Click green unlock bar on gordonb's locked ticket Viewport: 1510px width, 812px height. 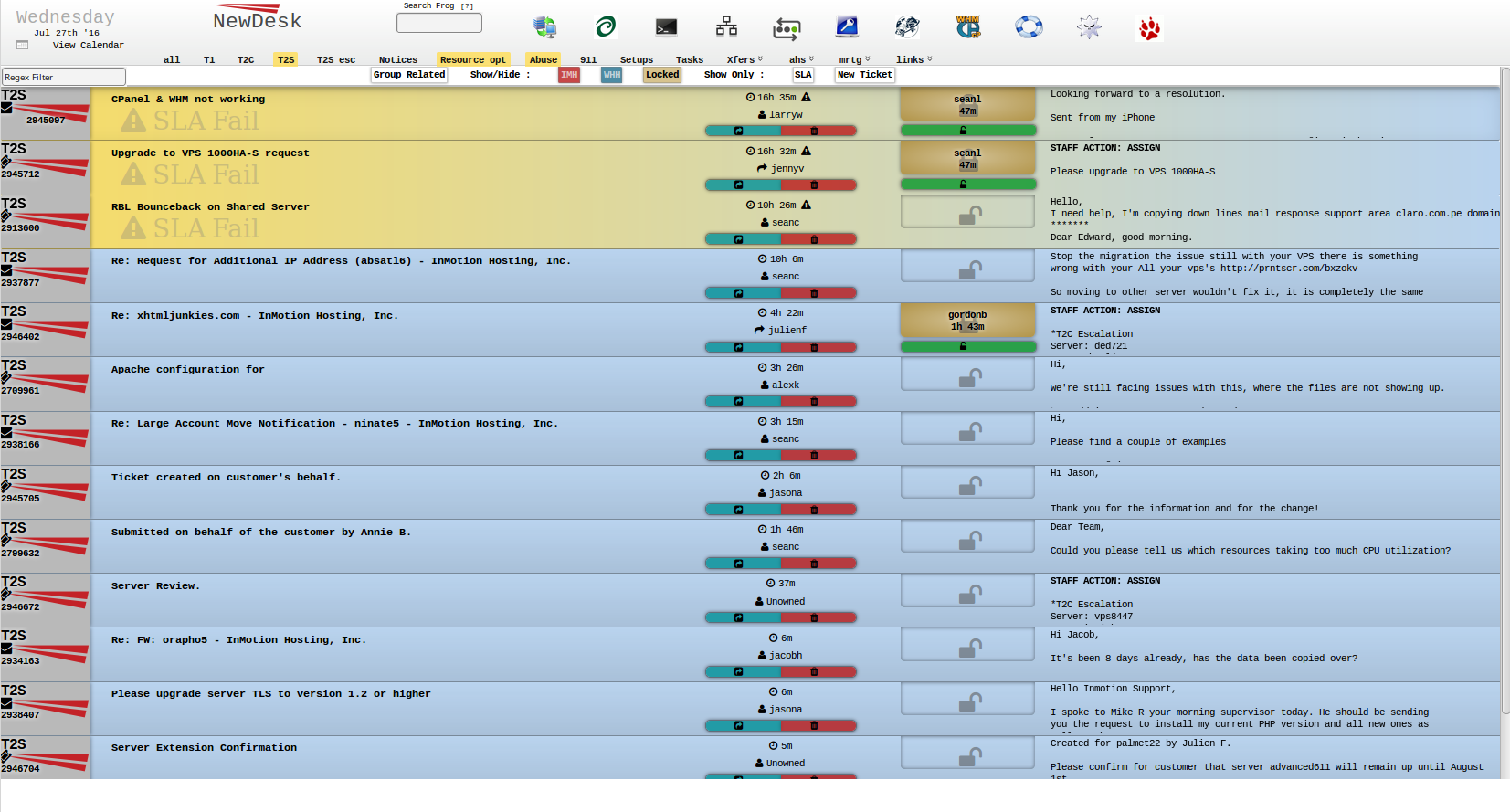tap(967, 347)
